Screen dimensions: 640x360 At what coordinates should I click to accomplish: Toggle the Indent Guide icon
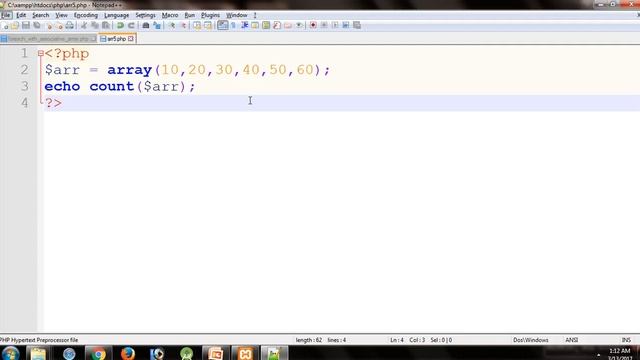tap(245, 25)
